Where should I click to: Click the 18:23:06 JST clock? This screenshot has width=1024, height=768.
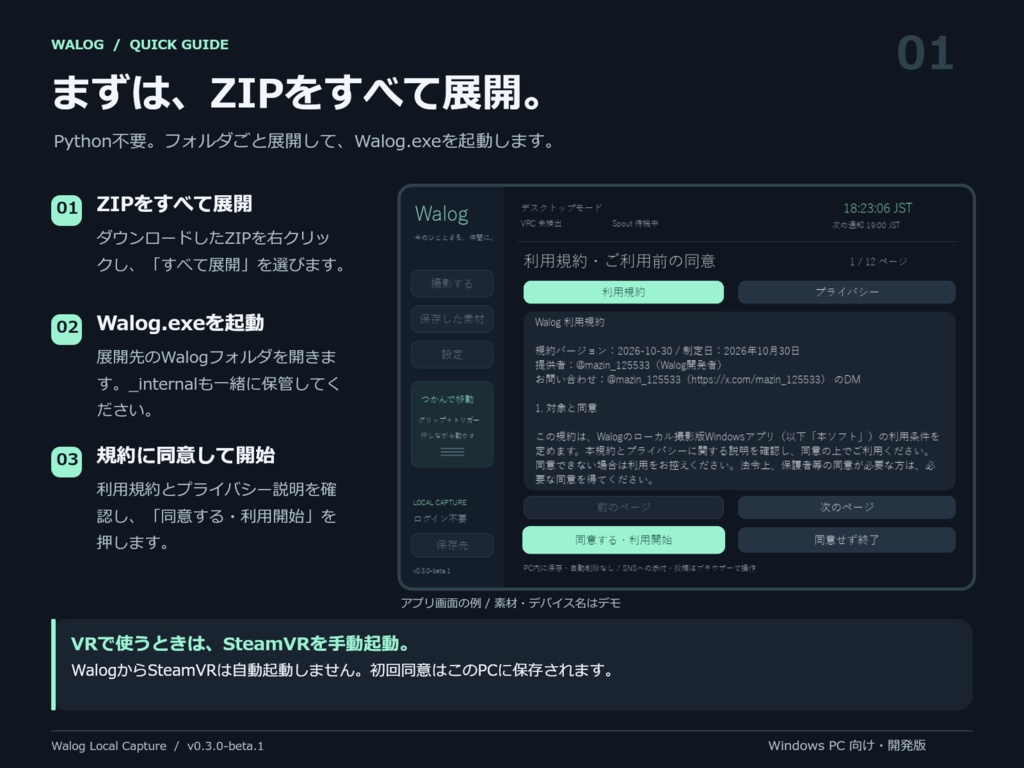(878, 208)
